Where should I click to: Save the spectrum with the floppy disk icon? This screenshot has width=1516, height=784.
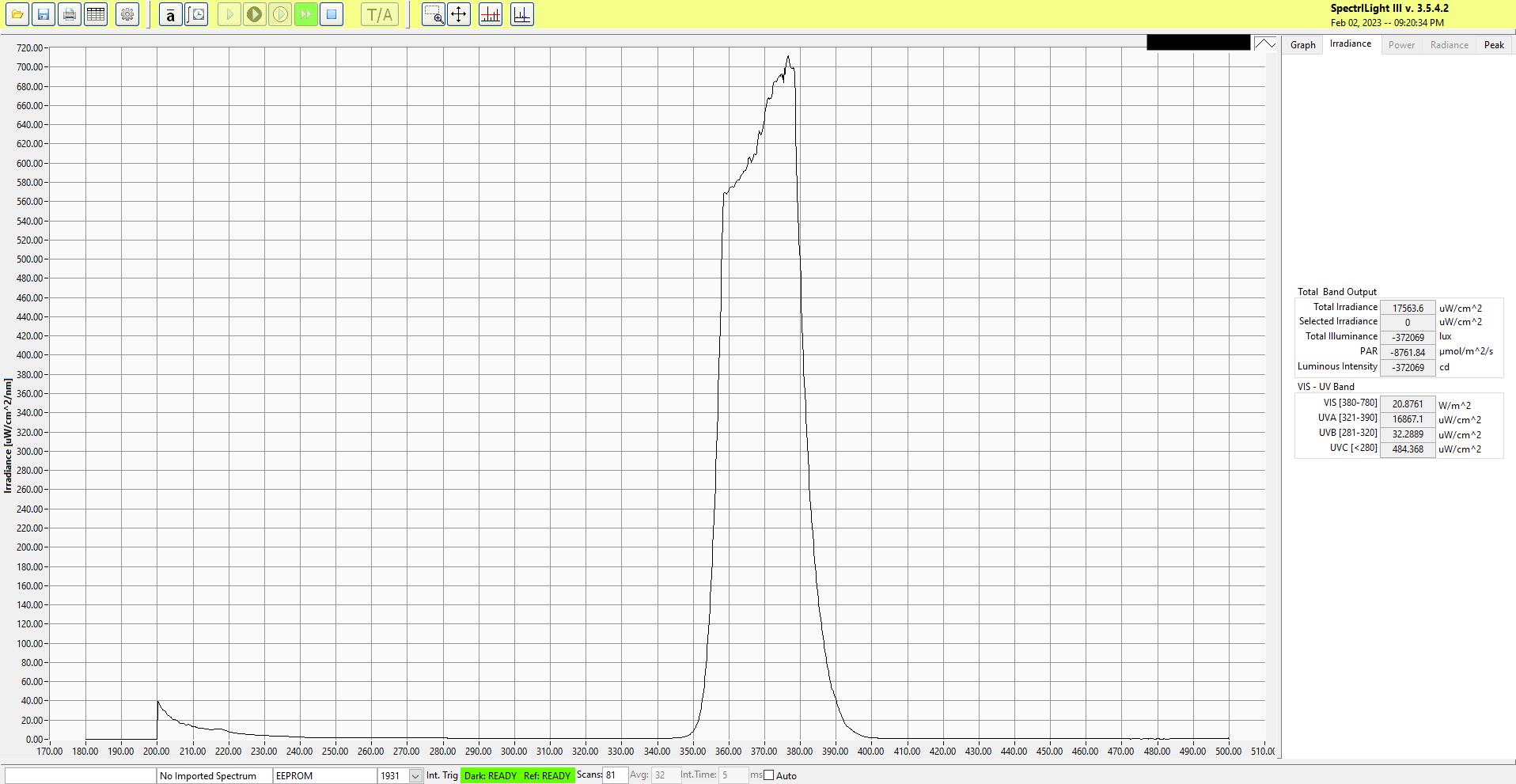tap(44, 14)
